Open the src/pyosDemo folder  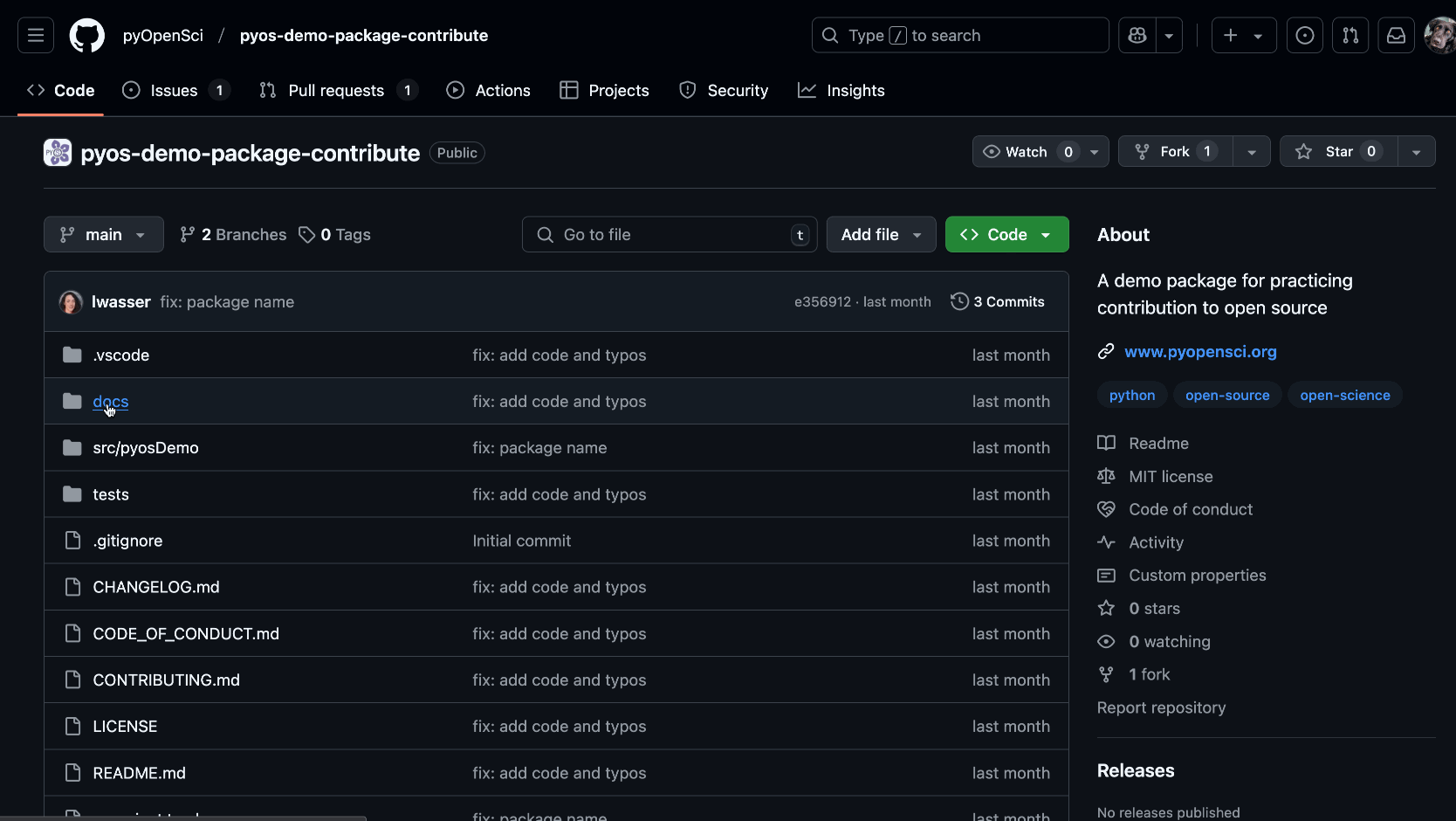tap(146, 447)
